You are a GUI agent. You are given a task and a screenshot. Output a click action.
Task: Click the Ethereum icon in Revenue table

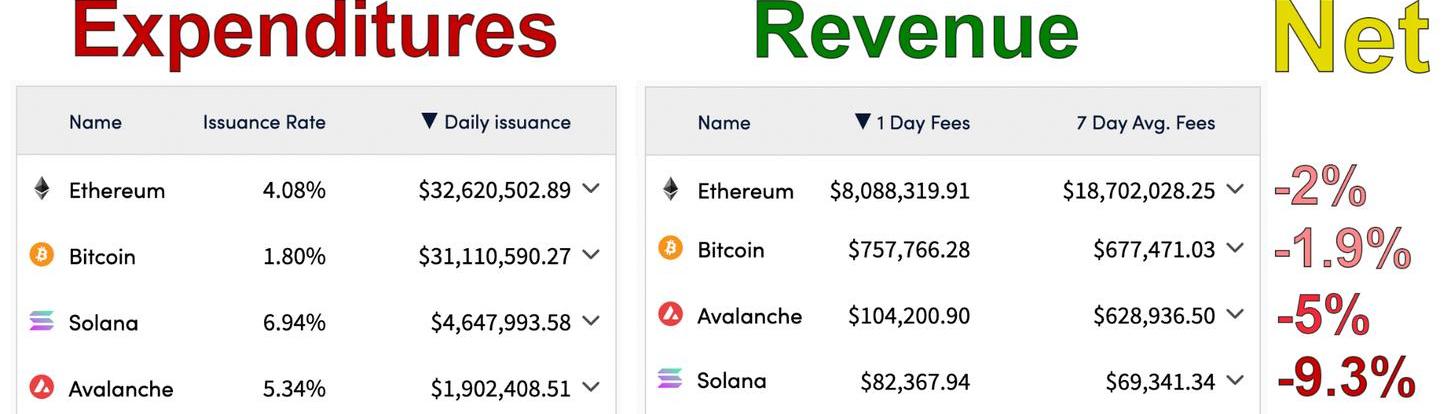click(670, 189)
